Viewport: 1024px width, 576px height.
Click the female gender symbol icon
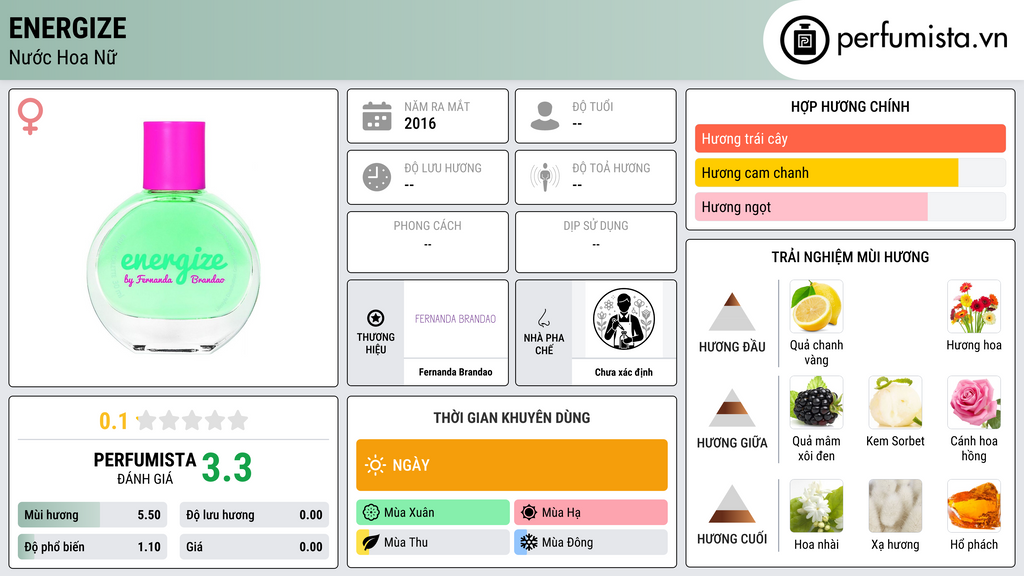click(x=30, y=116)
